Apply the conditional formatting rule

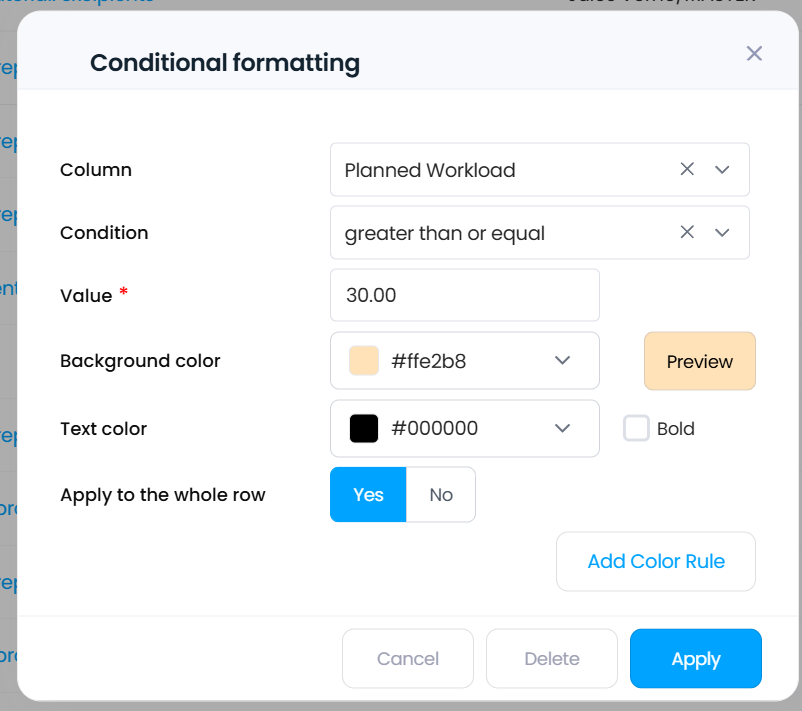(695, 658)
